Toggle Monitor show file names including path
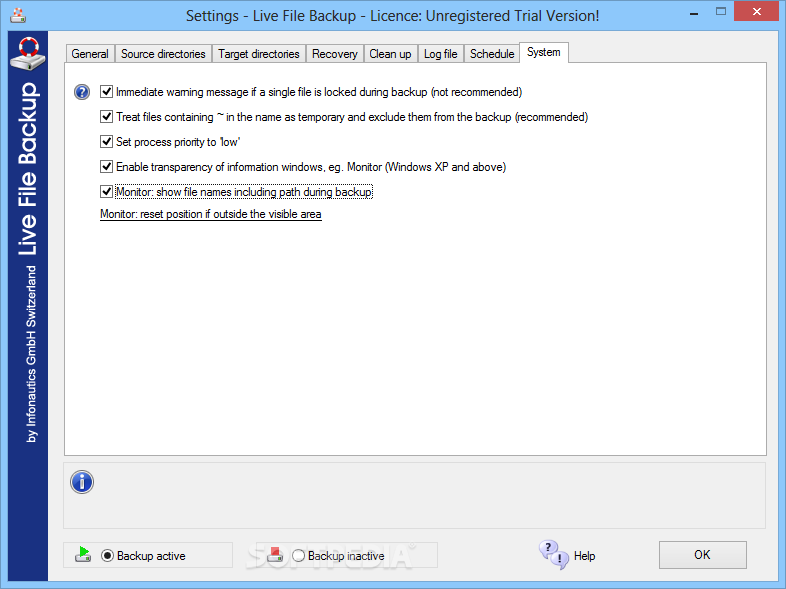 (106, 191)
